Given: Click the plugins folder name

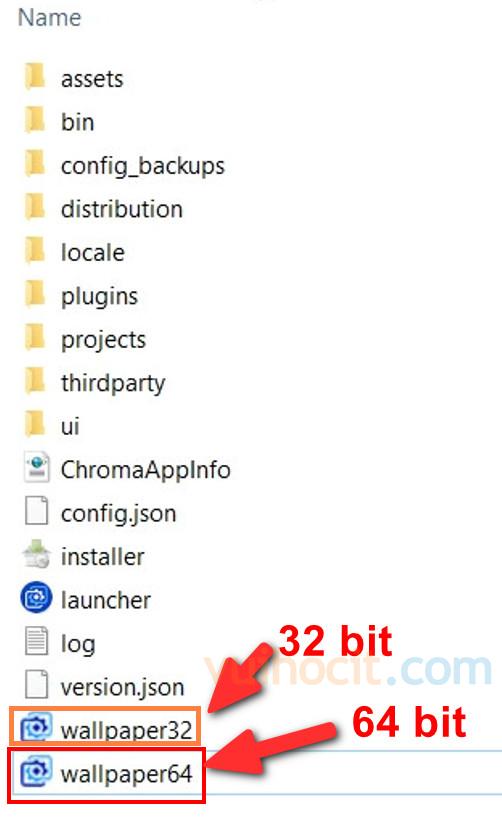Looking at the screenshot, I should [x=100, y=297].
